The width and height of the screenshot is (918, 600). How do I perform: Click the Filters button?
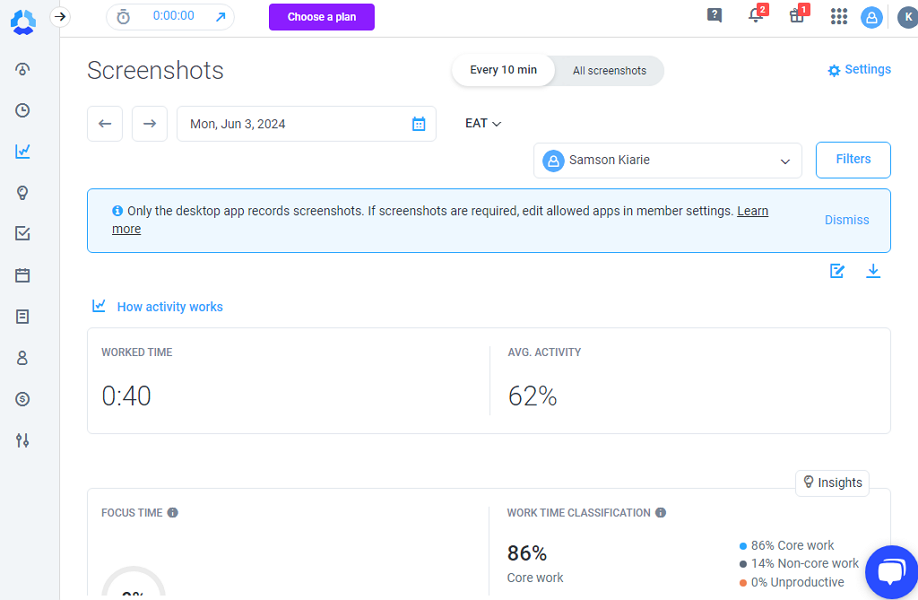point(853,159)
